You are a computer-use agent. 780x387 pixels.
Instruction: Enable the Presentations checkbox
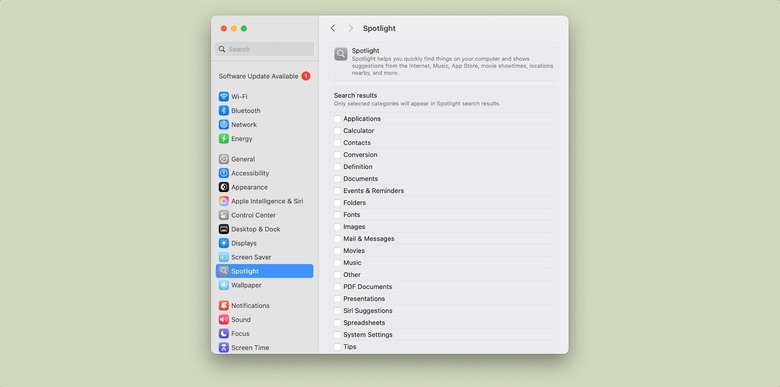click(x=337, y=298)
